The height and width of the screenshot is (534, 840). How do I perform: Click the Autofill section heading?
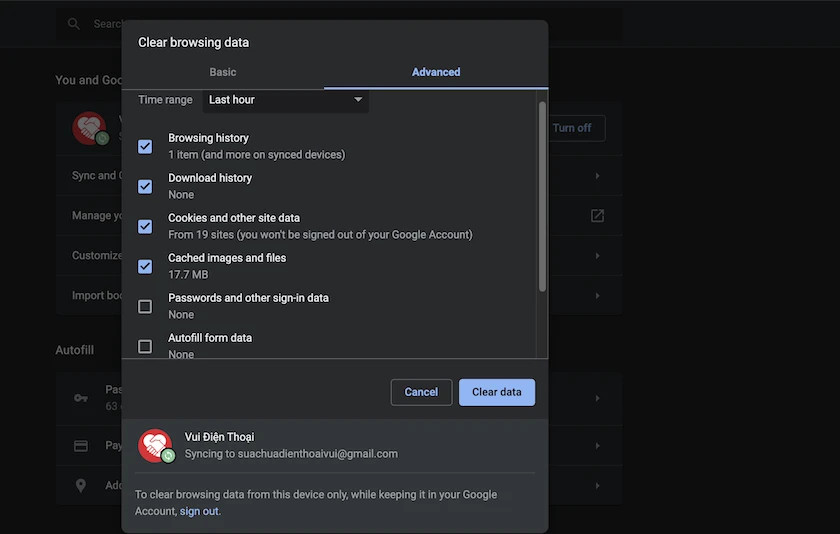pyautogui.click(x=74, y=350)
